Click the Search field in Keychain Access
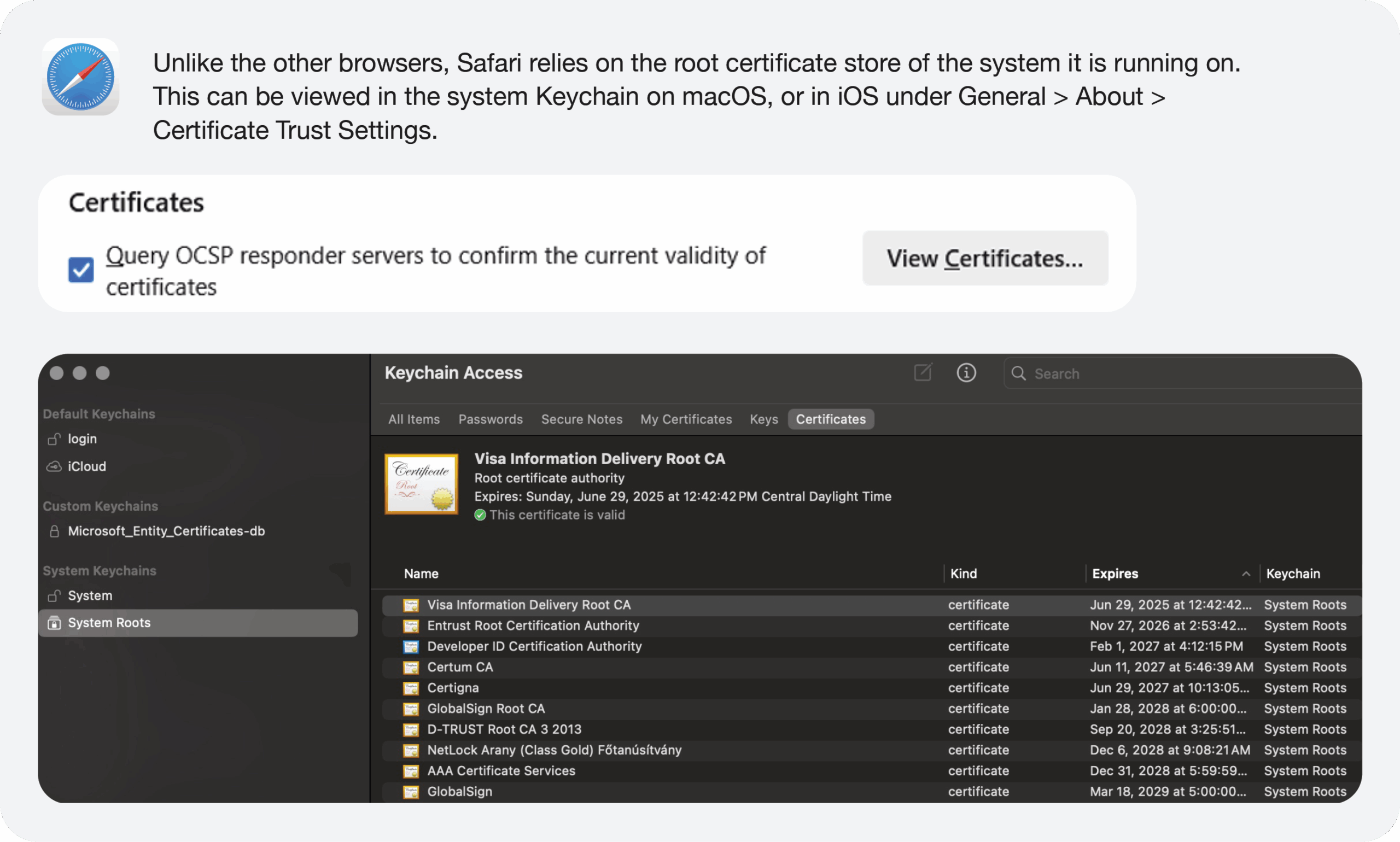This screenshot has width=1400, height=842. click(x=1183, y=373)
